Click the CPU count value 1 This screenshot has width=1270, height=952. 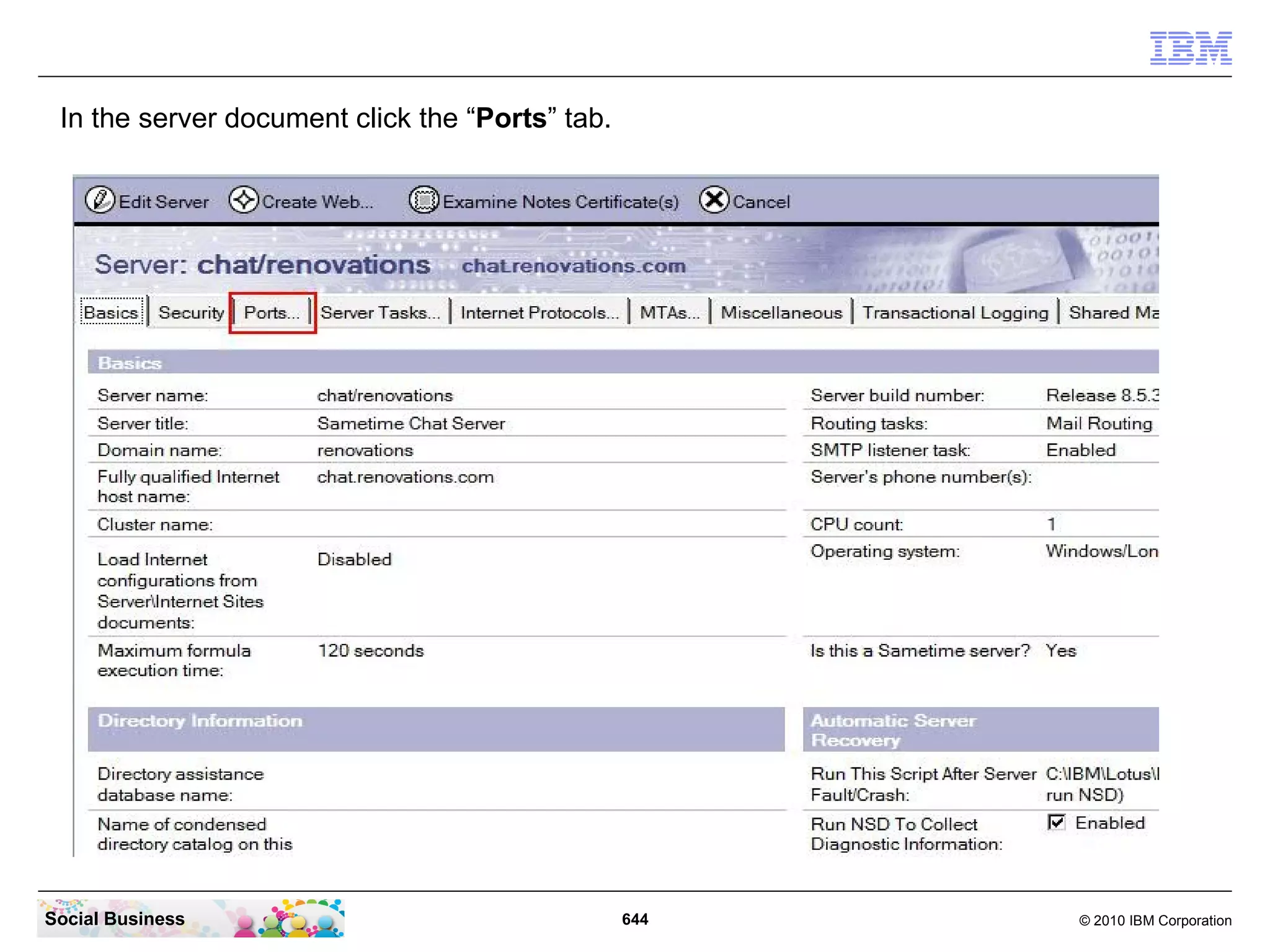click(x=1051, y=524)
